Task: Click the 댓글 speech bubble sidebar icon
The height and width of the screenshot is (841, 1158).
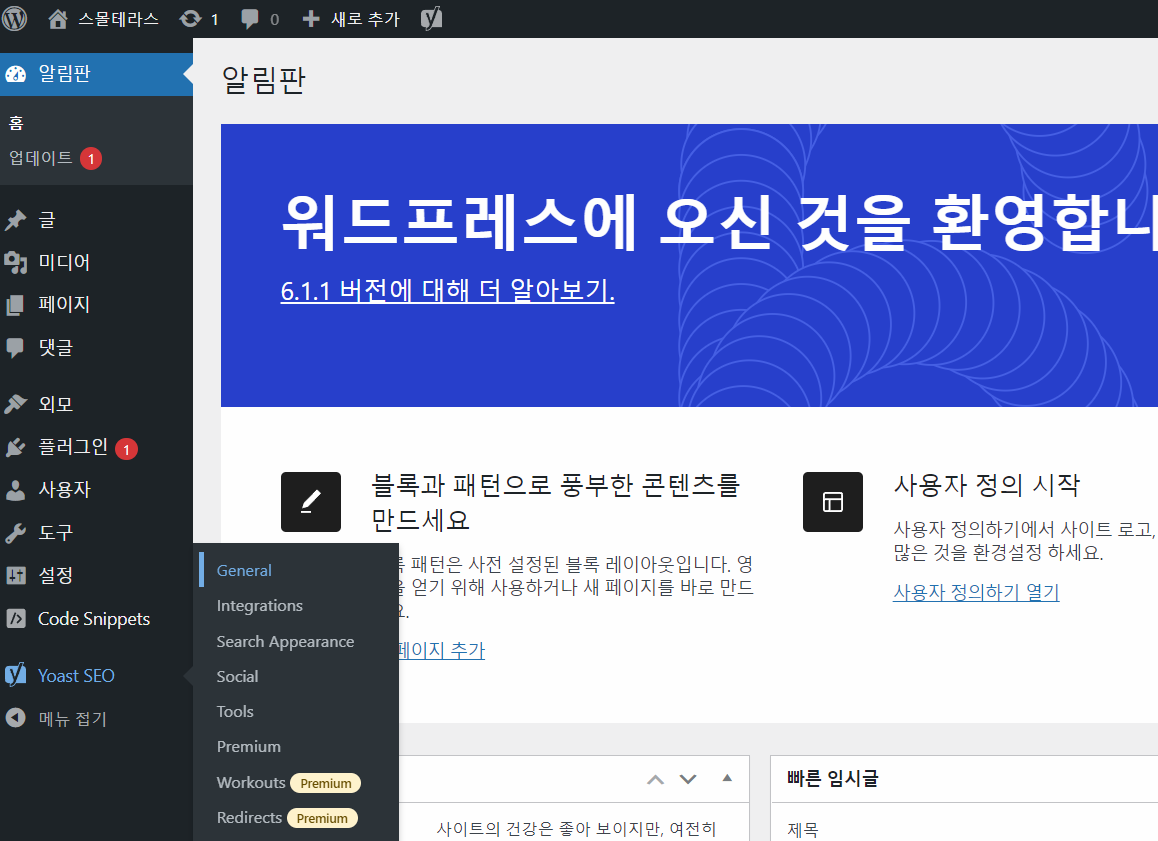Action: [x=16, y=348]
